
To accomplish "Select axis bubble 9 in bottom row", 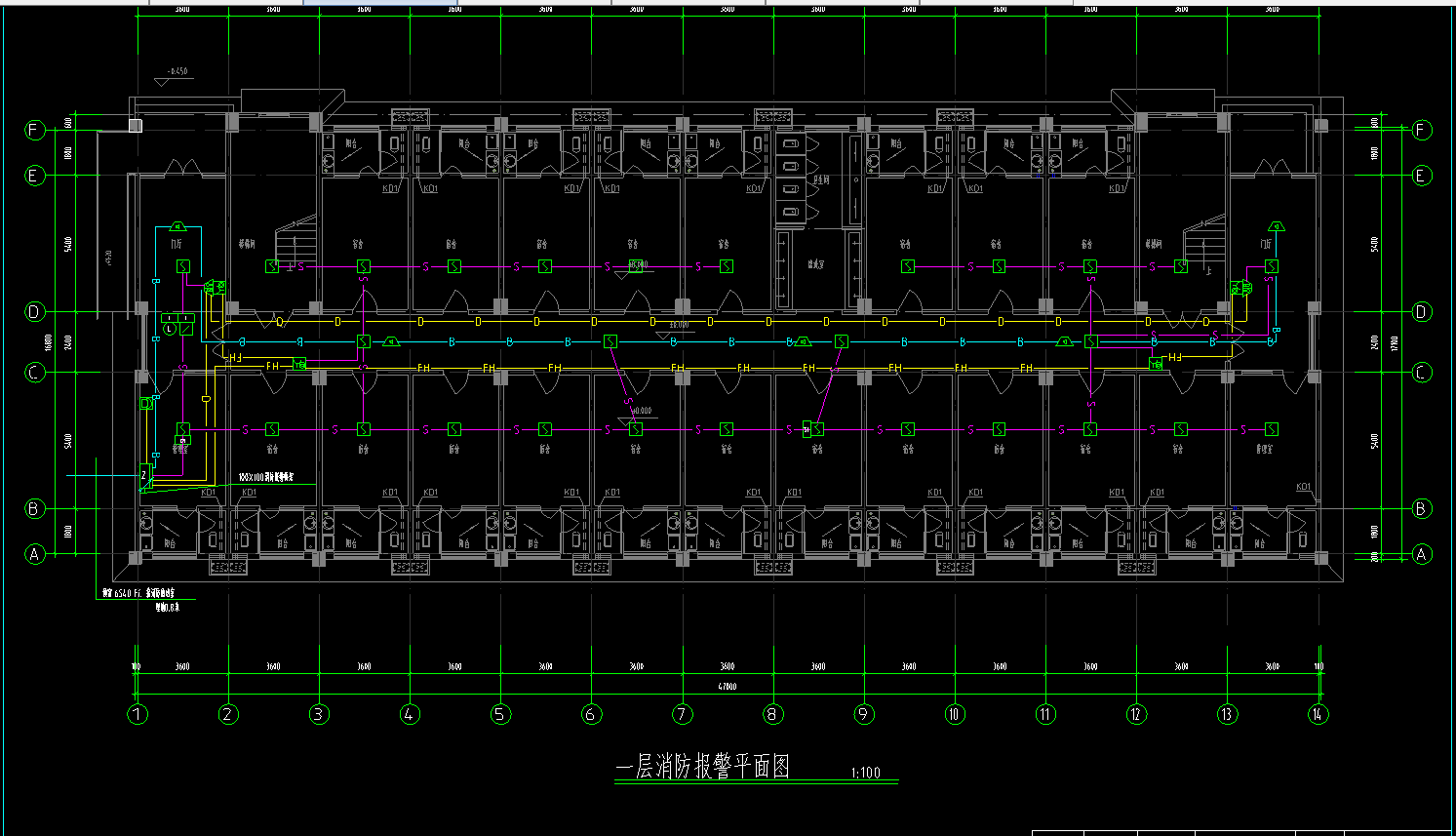I will [x=864, y=714].
